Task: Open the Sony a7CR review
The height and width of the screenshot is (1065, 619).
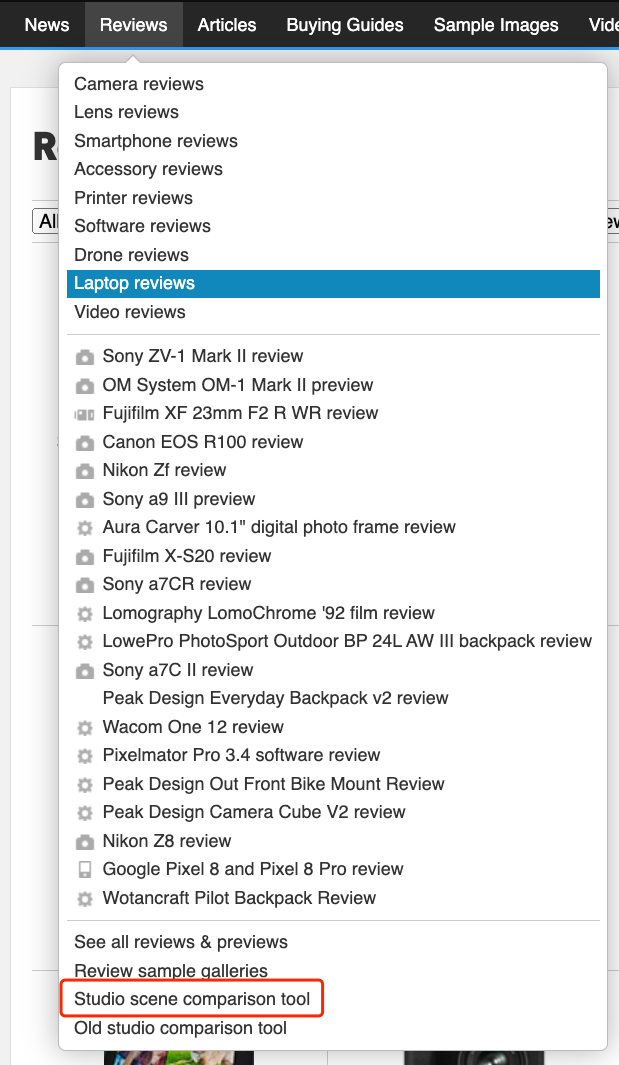Action: click(x=177, y=584)
